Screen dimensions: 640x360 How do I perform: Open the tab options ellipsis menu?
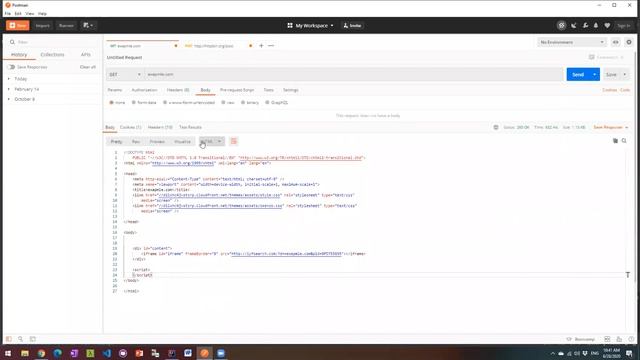coord(271,46)
